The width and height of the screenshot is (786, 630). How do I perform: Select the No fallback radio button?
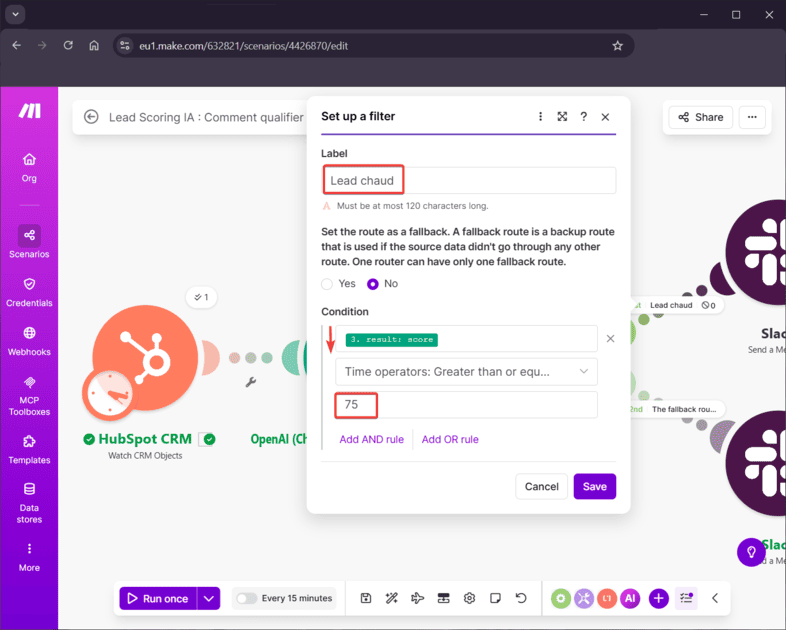[373, 284]
